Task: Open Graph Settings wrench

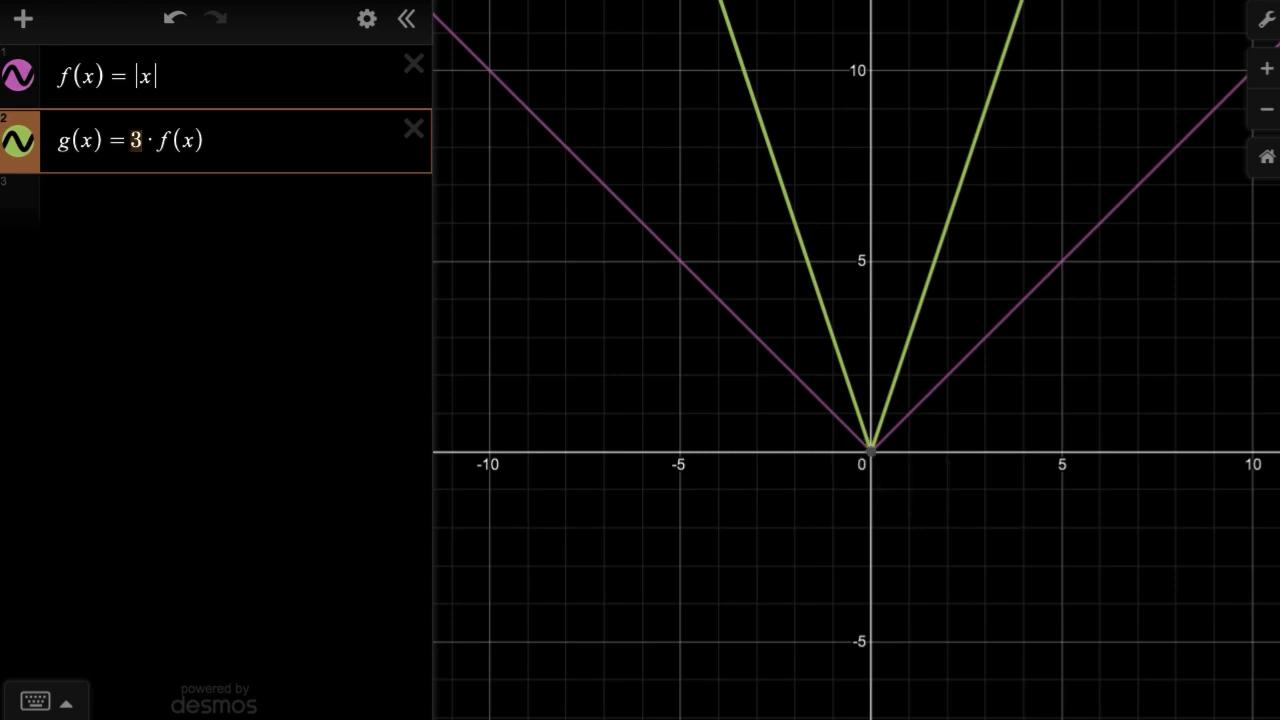Action: click(x=1266, y=21)
